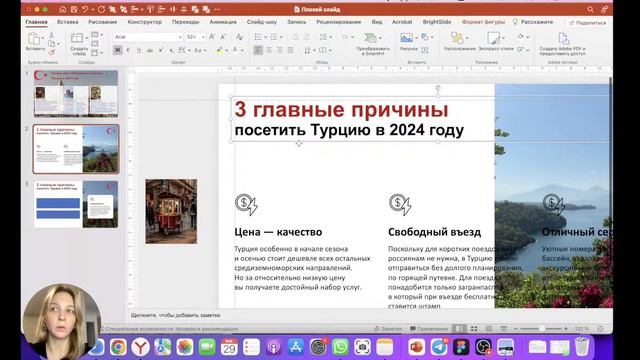Open Google Chrome from the Dock
The height and width of the screenshot is (360, 640).
(x=118, y=347)
